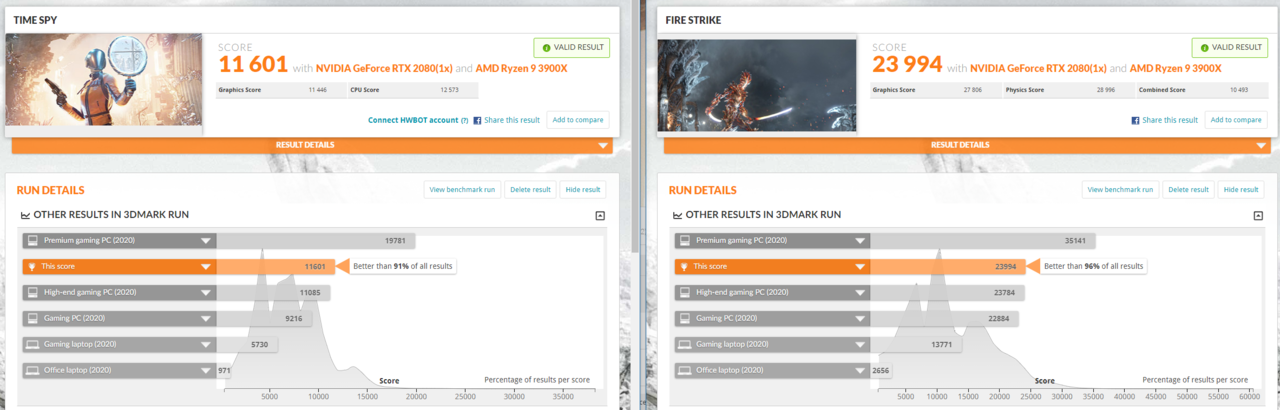Click Facebook icon in Fire Strike panel

coord(1136,120)
